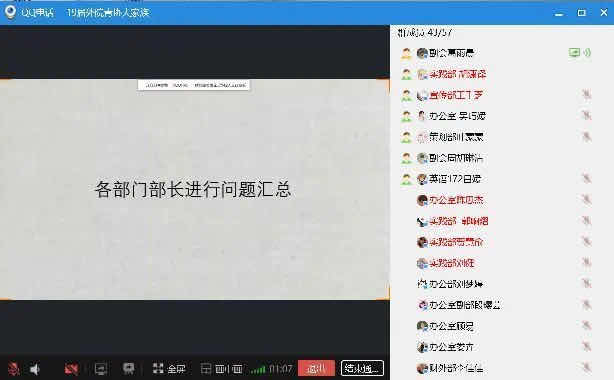Open the presentation demo icon in toolbar
This screenshot has width=614, height=380.
pyautogui.click(x=128, y=368)
